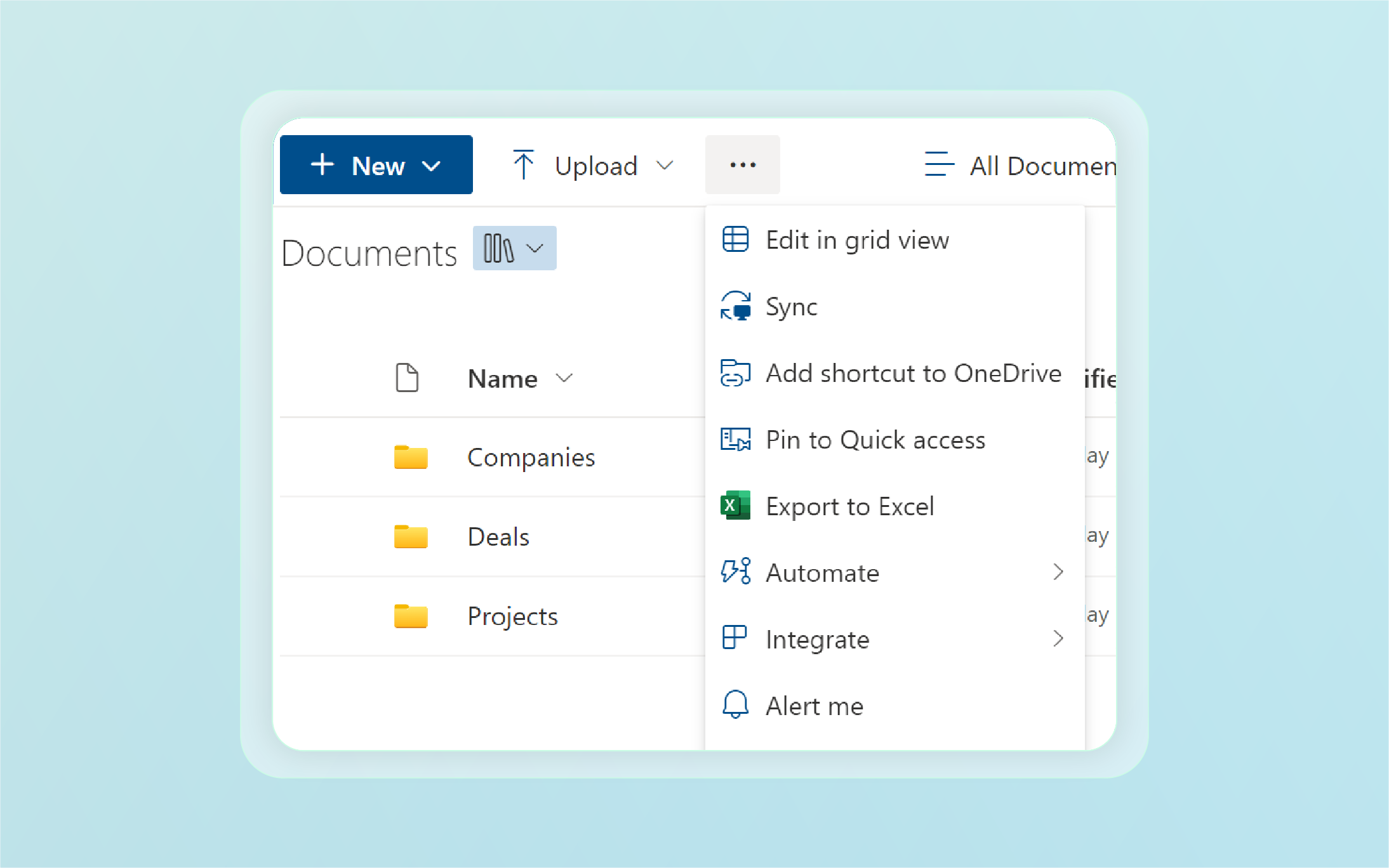Image resolution: width=1389 pixels, height=868 pixels.
Task: Expand the Integrate submenu arrow
Action: [1058, 638]
